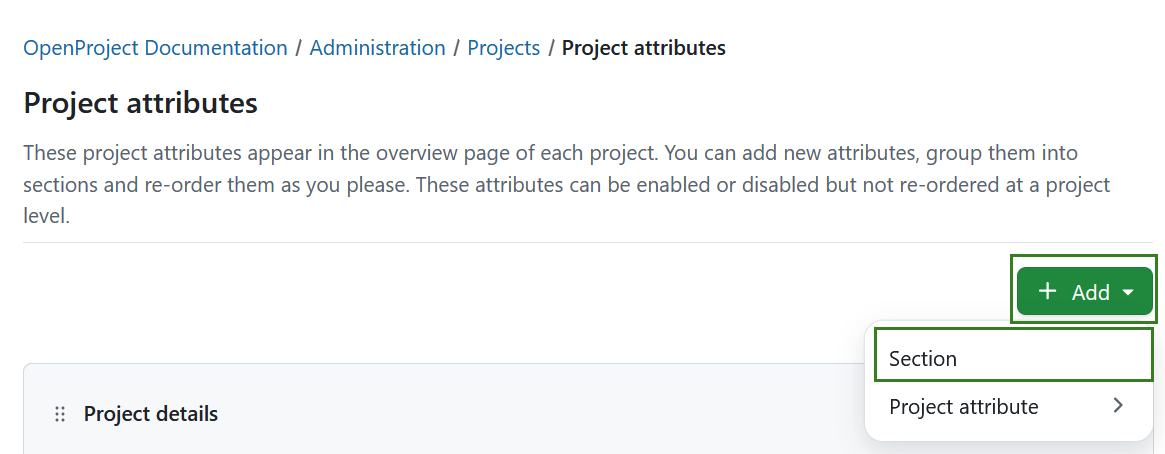Navigate to the Projects breadcrumb link
Image resolution: width=1165 pixels, height=454 pixels.
tap(503, 48)
